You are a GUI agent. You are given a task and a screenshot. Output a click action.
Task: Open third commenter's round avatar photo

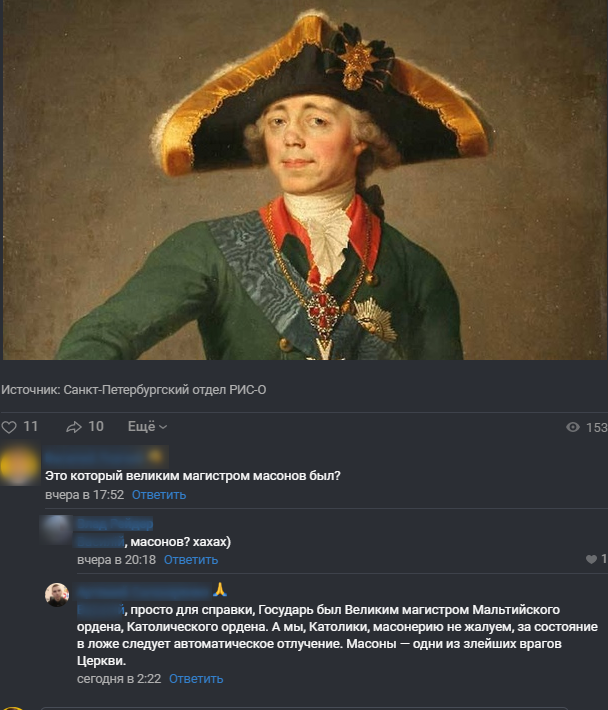tap(57, 595)
